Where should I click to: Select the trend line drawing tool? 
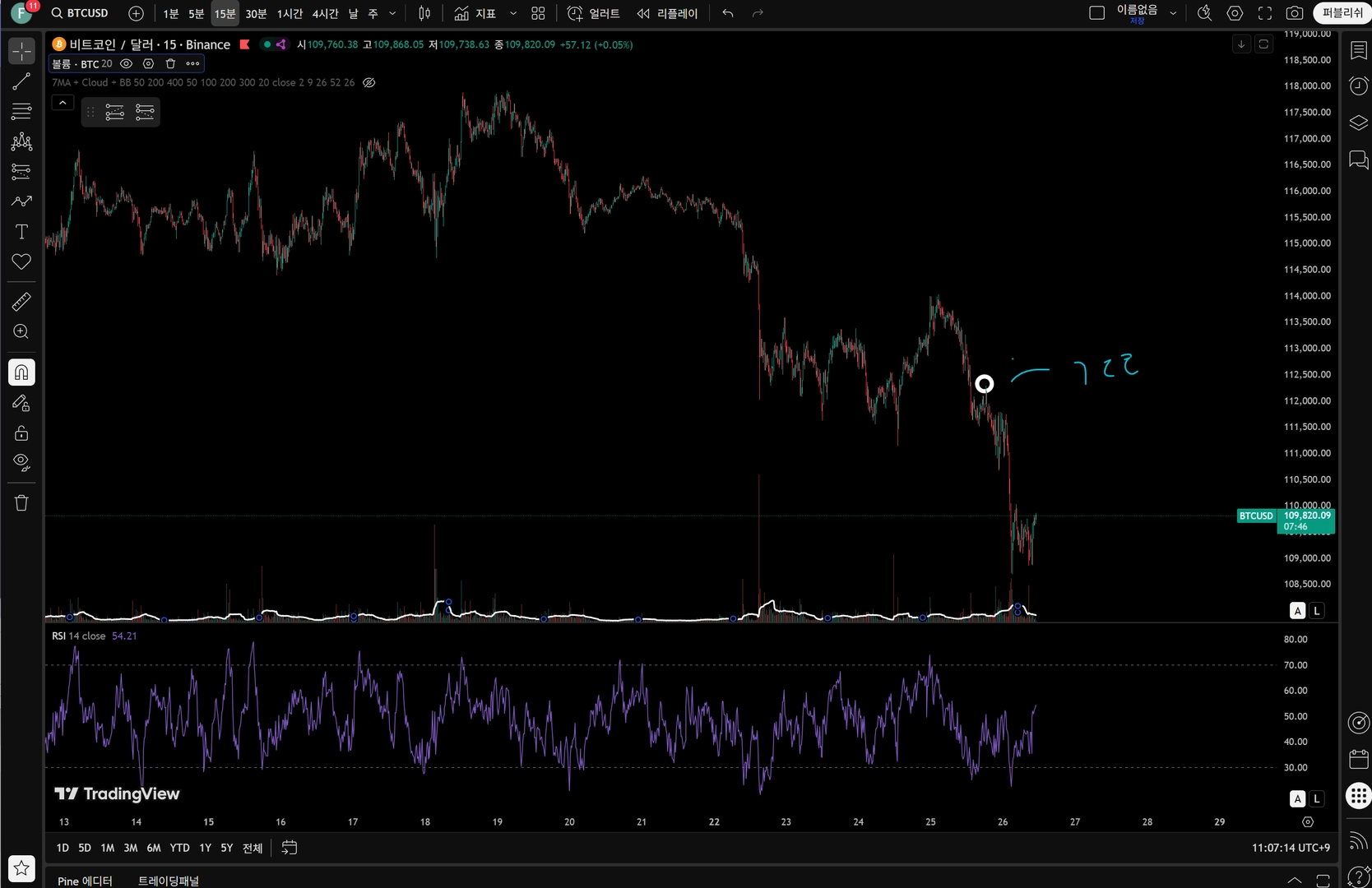click(21, 81)
